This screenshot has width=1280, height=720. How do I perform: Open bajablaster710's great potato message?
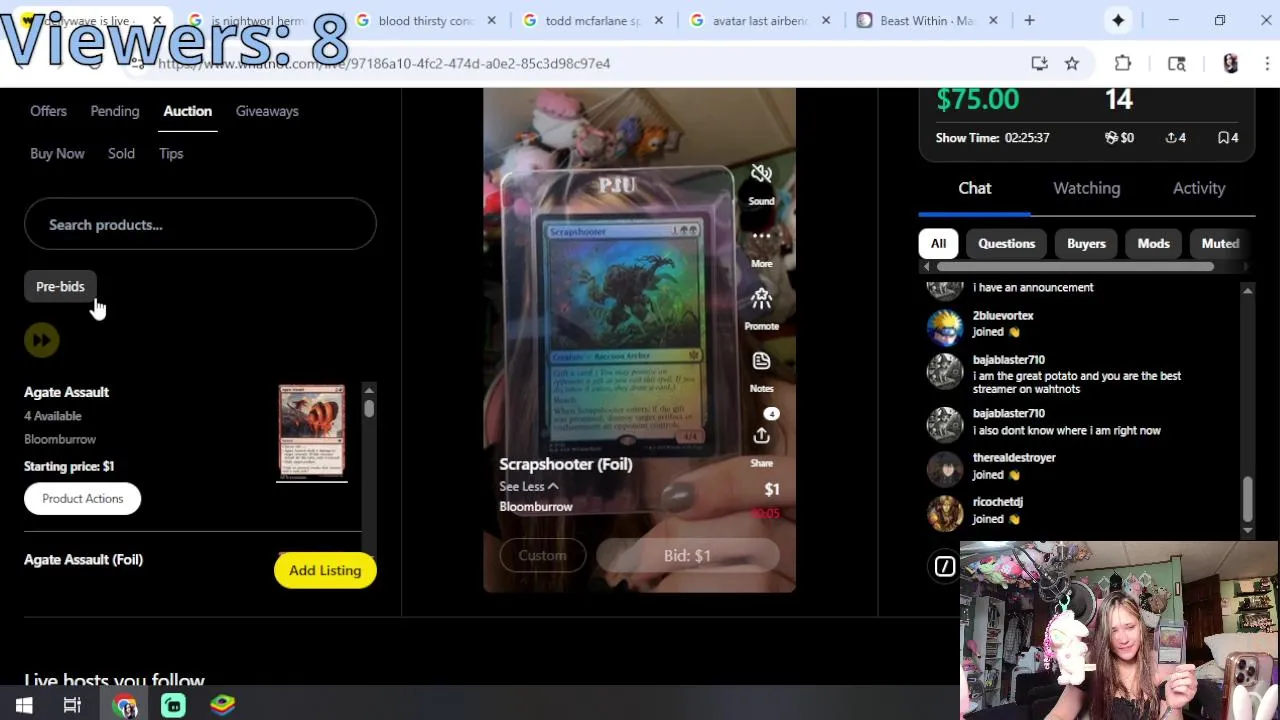(x=1076, y=382)
